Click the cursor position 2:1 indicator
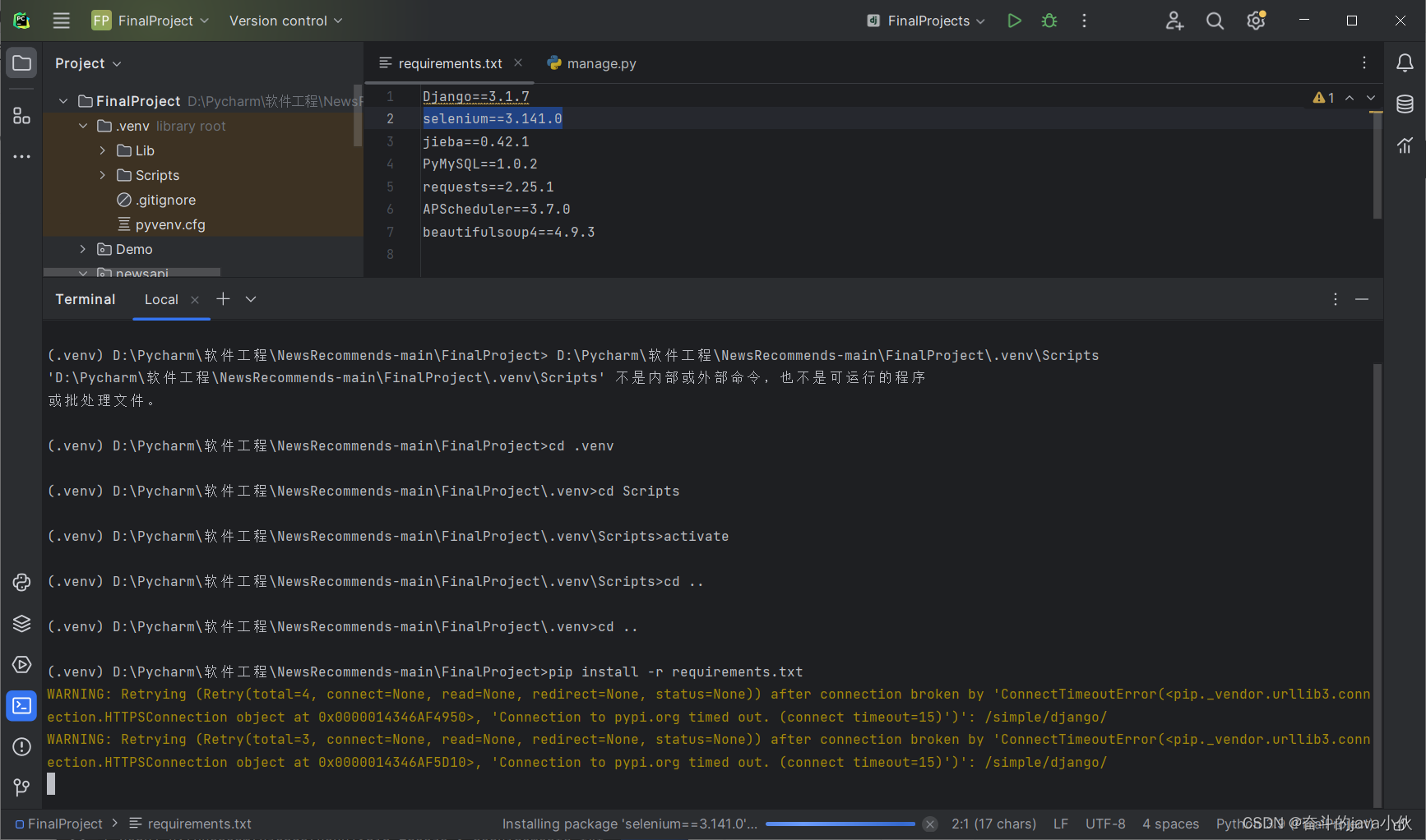This screenshot has height=840, width=1426. 993,824
